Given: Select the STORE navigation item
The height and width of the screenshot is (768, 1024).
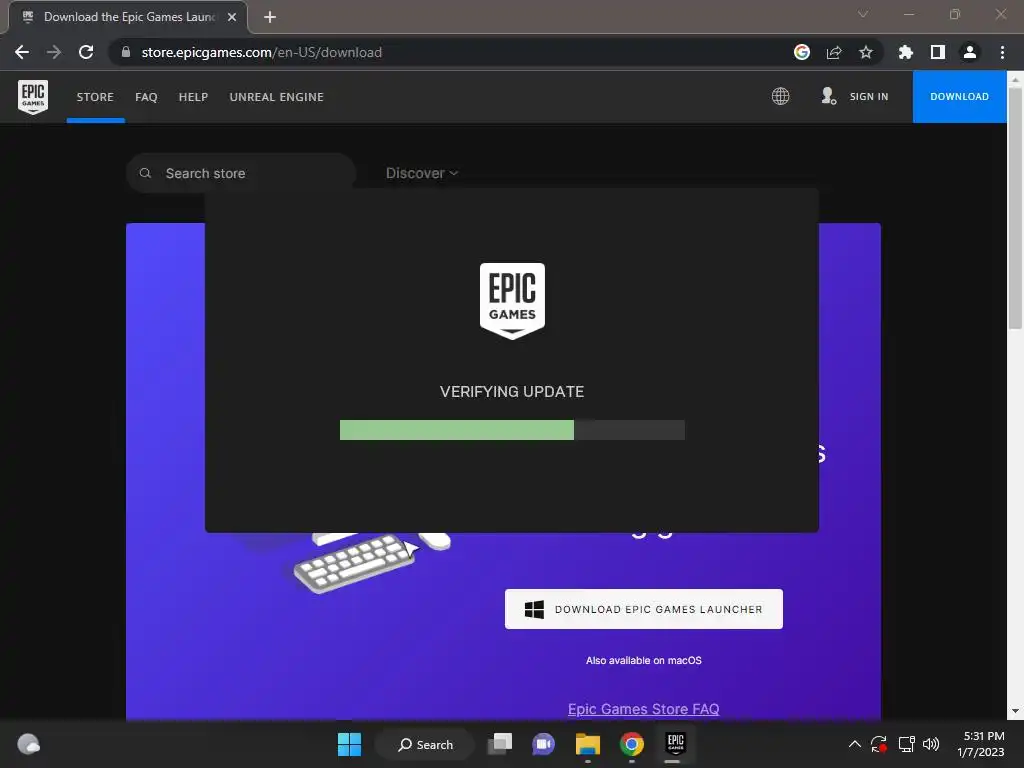Looking at the screenshot, I should coord(95,97).
